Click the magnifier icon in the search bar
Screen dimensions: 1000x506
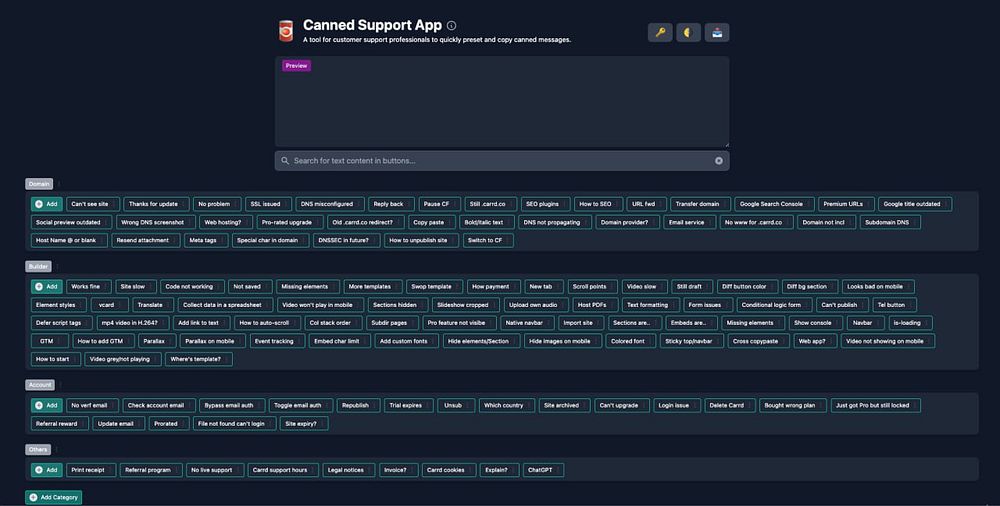(x=285, y=161)
